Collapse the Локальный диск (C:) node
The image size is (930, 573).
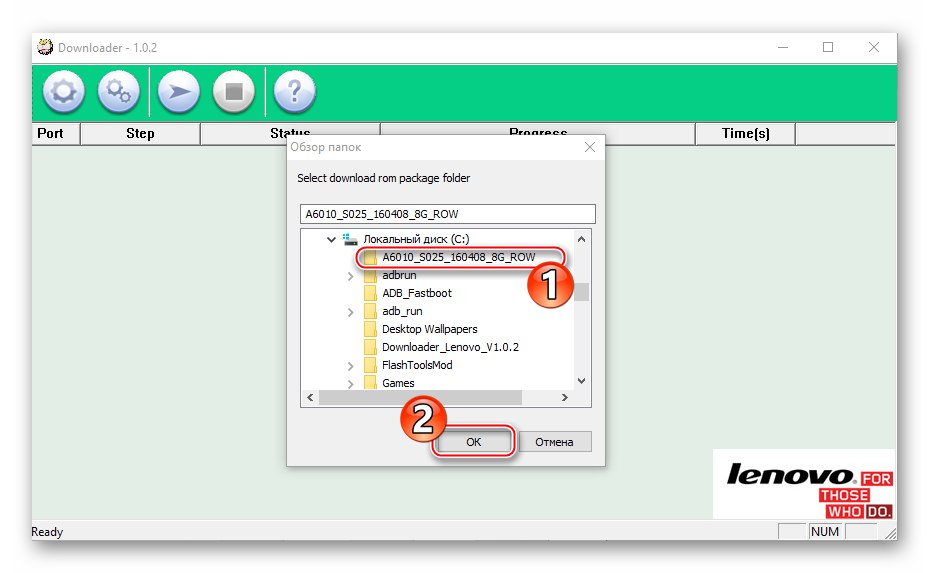[x=331, y=240]
